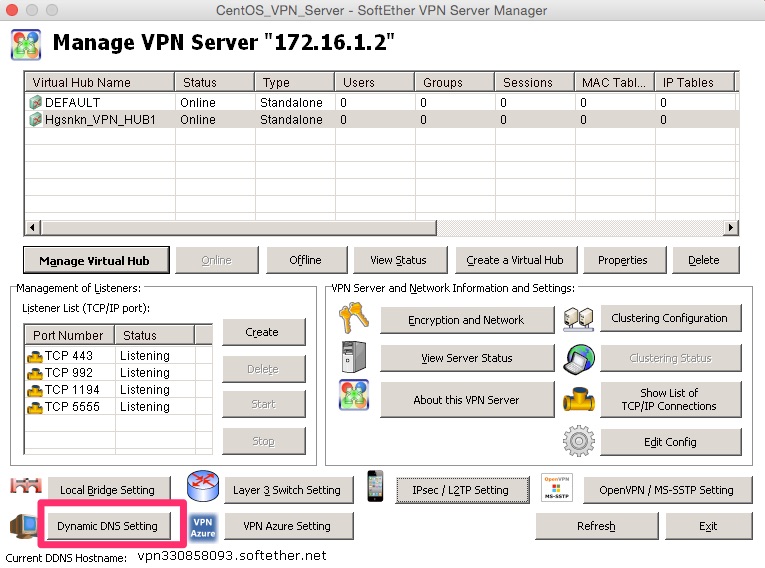Click the Type column header
Screen dimensions: 765x568
(x=295, y=82)
